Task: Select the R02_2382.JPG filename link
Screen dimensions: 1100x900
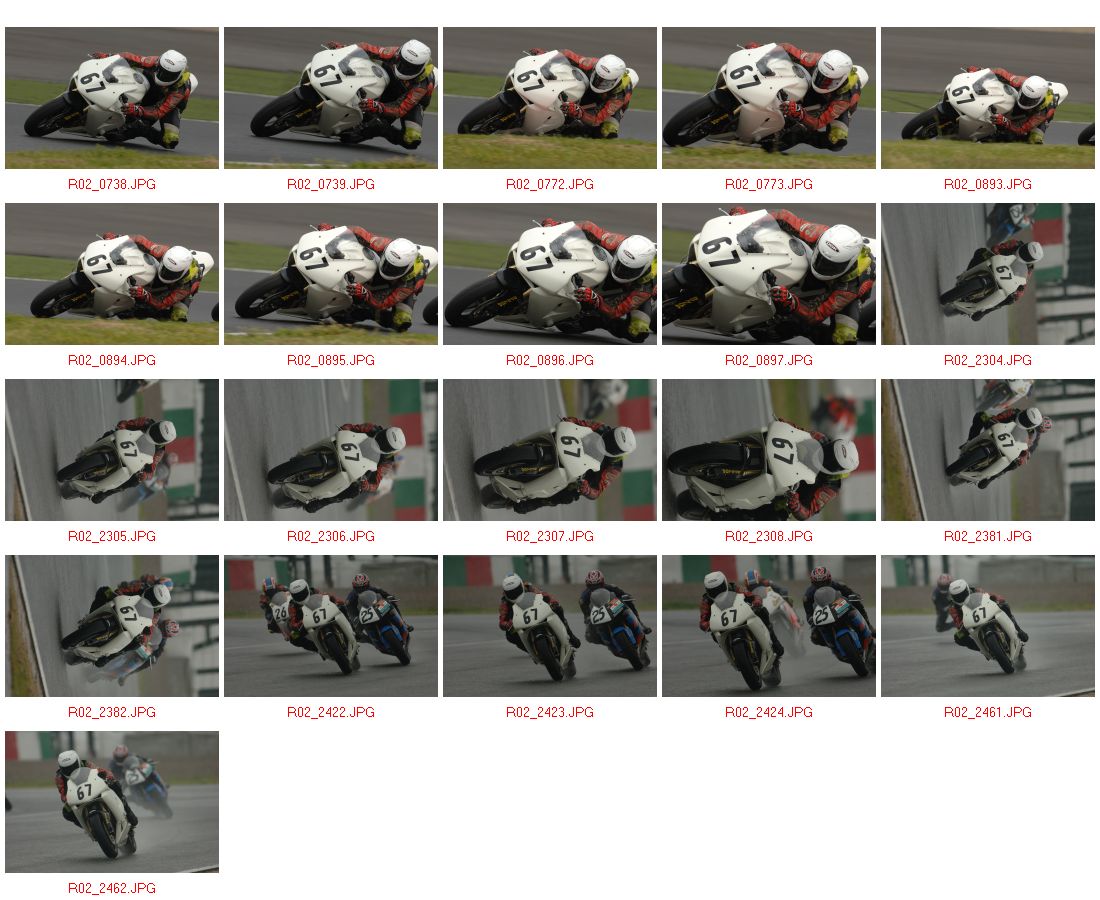Action: pos(112,713)
